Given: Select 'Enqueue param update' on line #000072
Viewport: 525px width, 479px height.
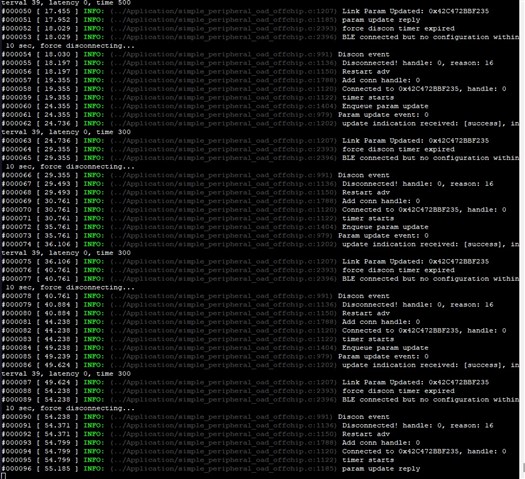Looking at the screenshot, I should (385, 227).
